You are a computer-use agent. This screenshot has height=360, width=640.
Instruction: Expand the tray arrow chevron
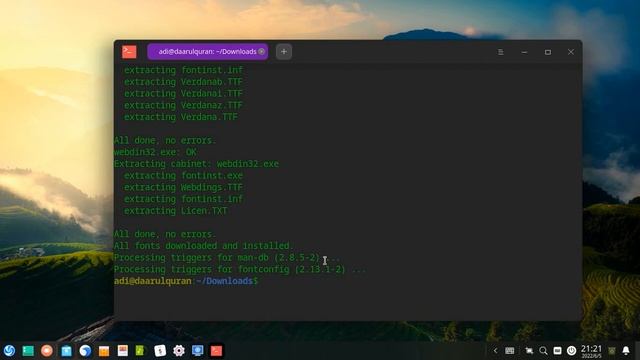(495, 350)
